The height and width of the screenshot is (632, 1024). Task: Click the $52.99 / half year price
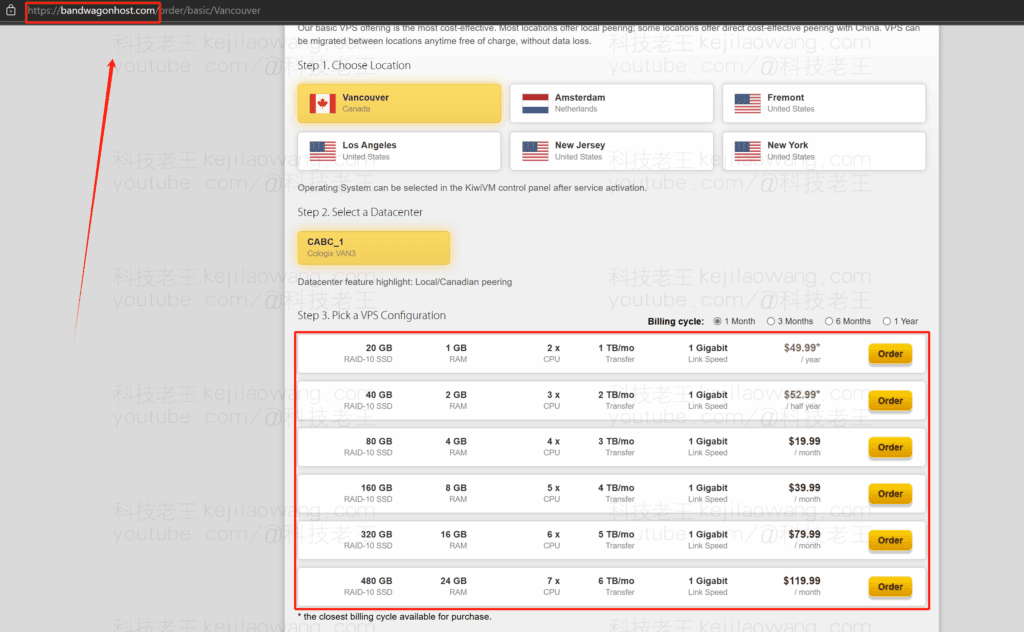click(802, 400)
